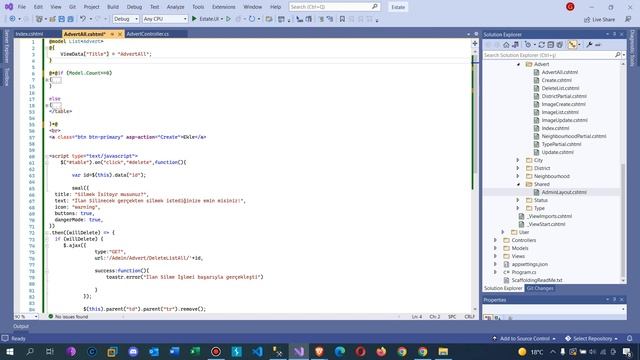Open Visual Studio Code from taskbar
The image size is (640, 360).
point(257,351)
